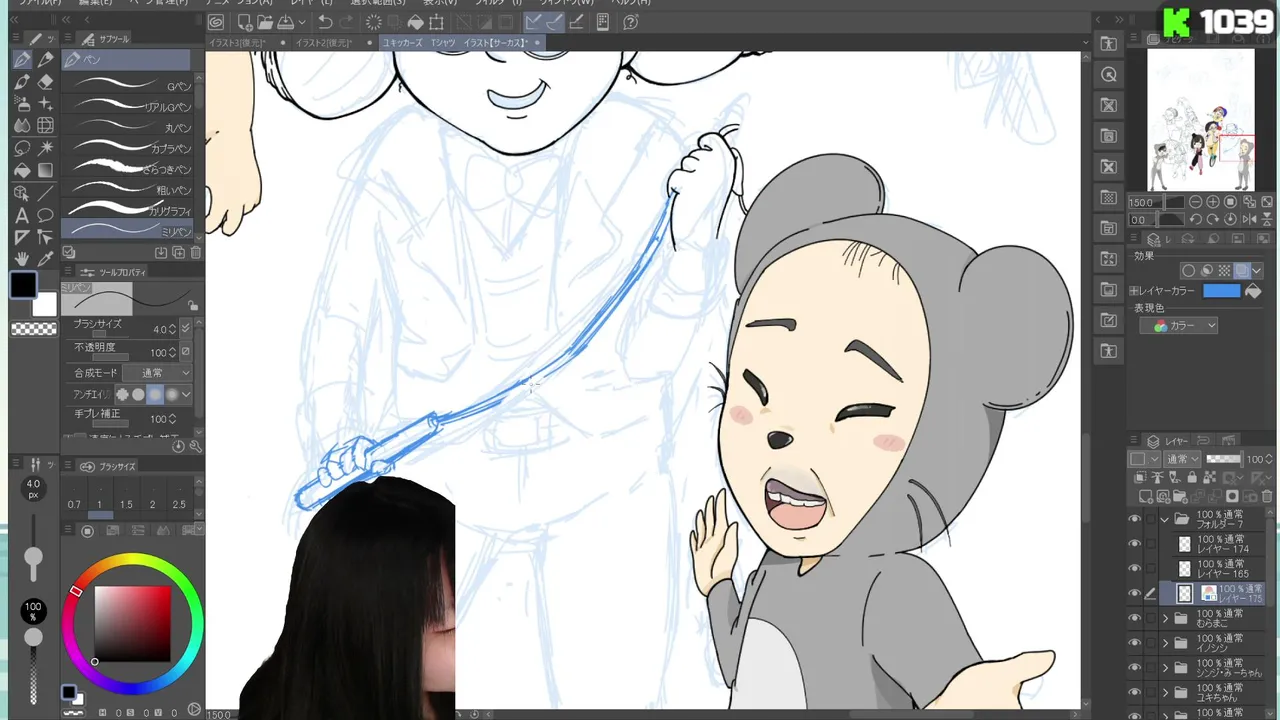Select the 丸ペン sub tool
The height and width of the screenshot is (720, 1280).
click(x=127, y=126)
